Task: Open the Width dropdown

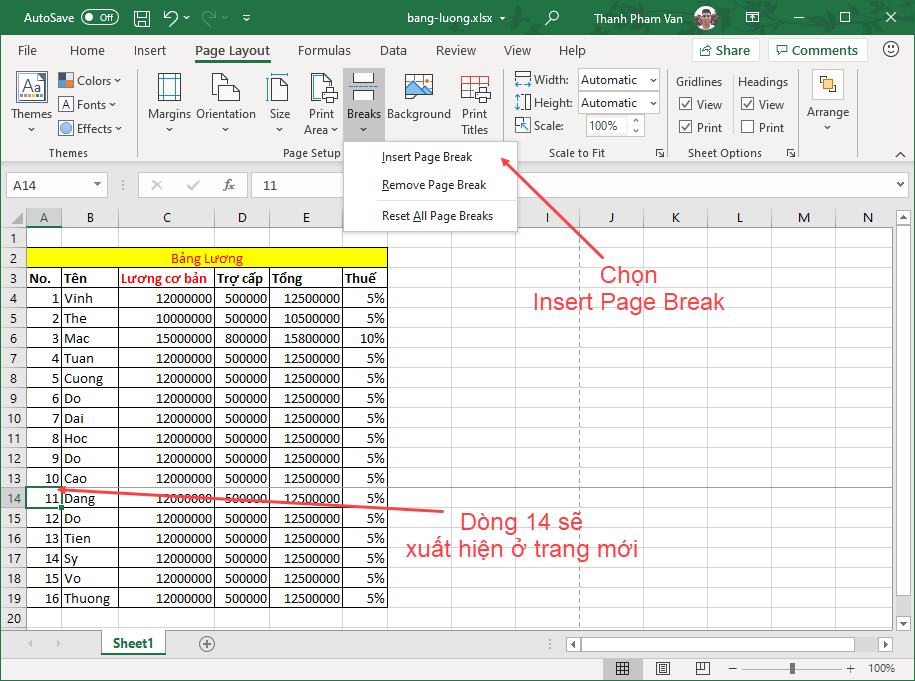Action: point(653,80)
